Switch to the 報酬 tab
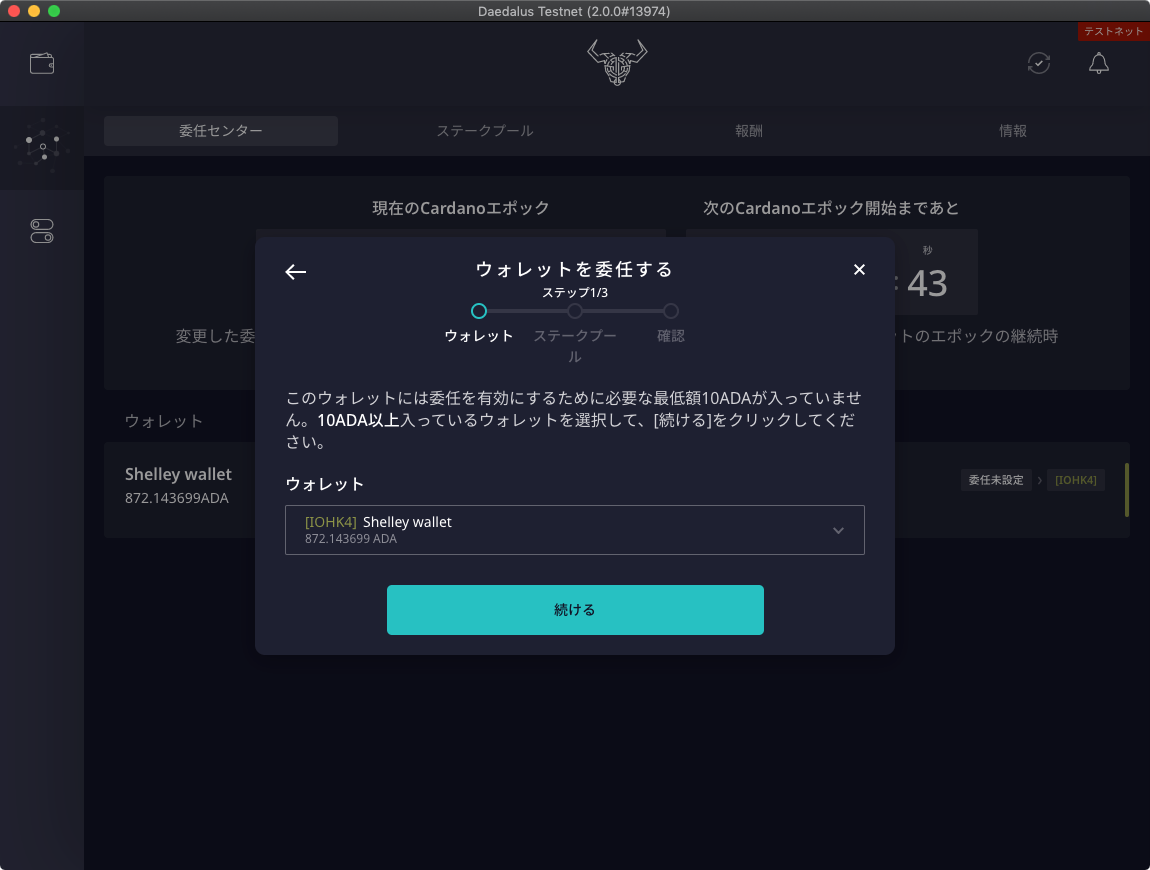Screen dimensions: 1150x870 748,130
